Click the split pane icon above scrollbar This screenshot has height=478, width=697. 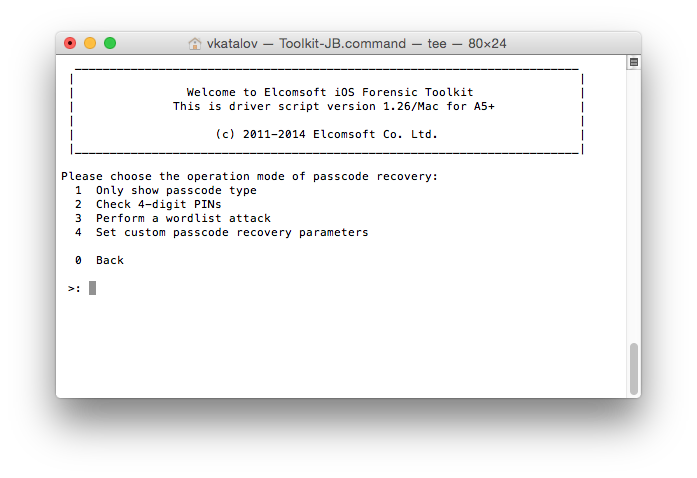point(632,62)
